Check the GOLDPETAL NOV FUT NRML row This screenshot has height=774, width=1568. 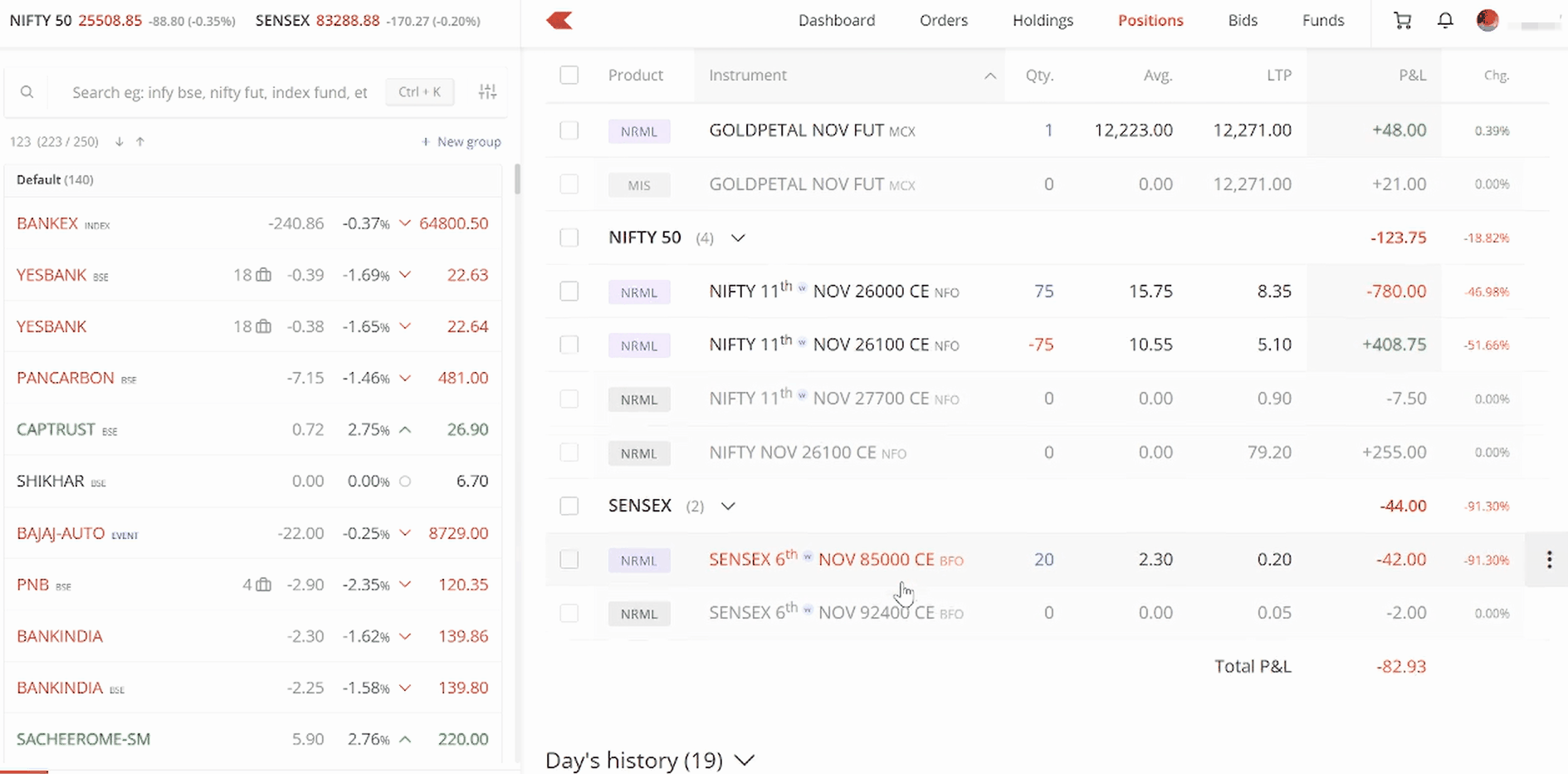[x=569, y=130]
